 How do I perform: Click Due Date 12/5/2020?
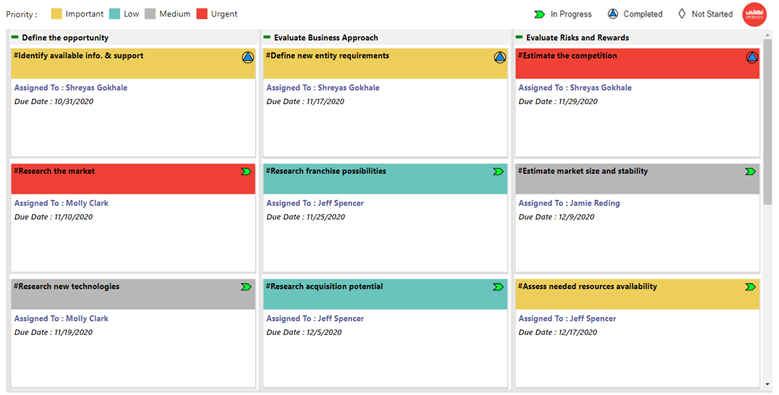[x=304, y=332]
